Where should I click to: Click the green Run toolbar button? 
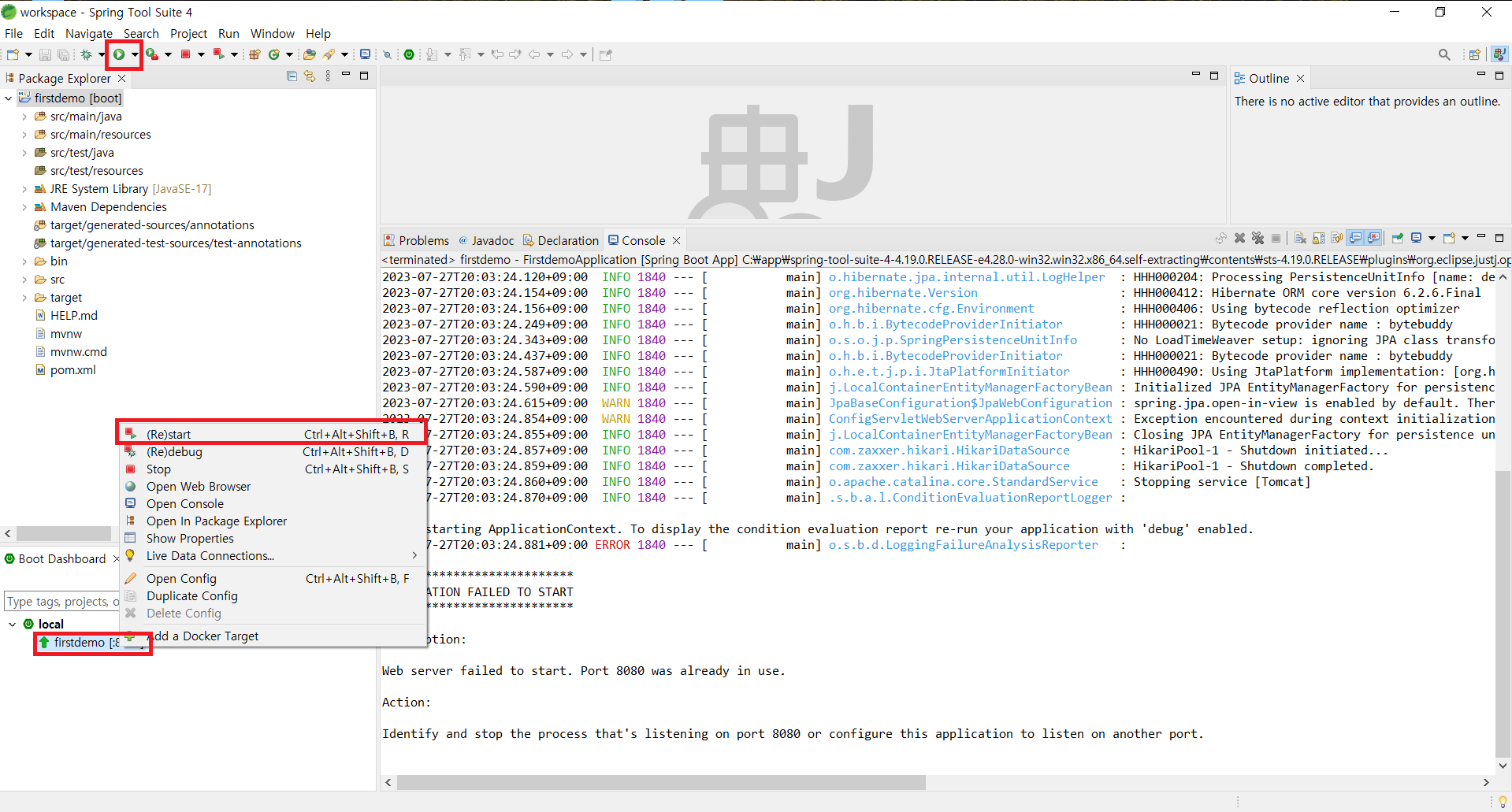coord(119,54)
